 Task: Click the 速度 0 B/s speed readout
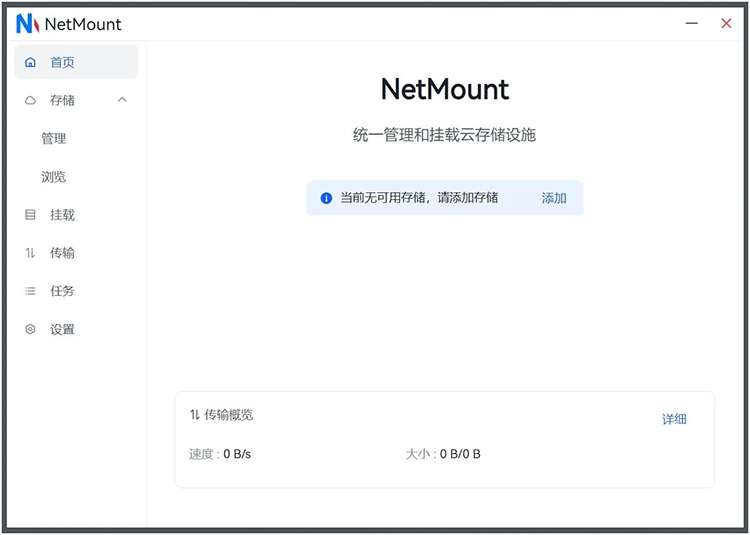(220, 454)
